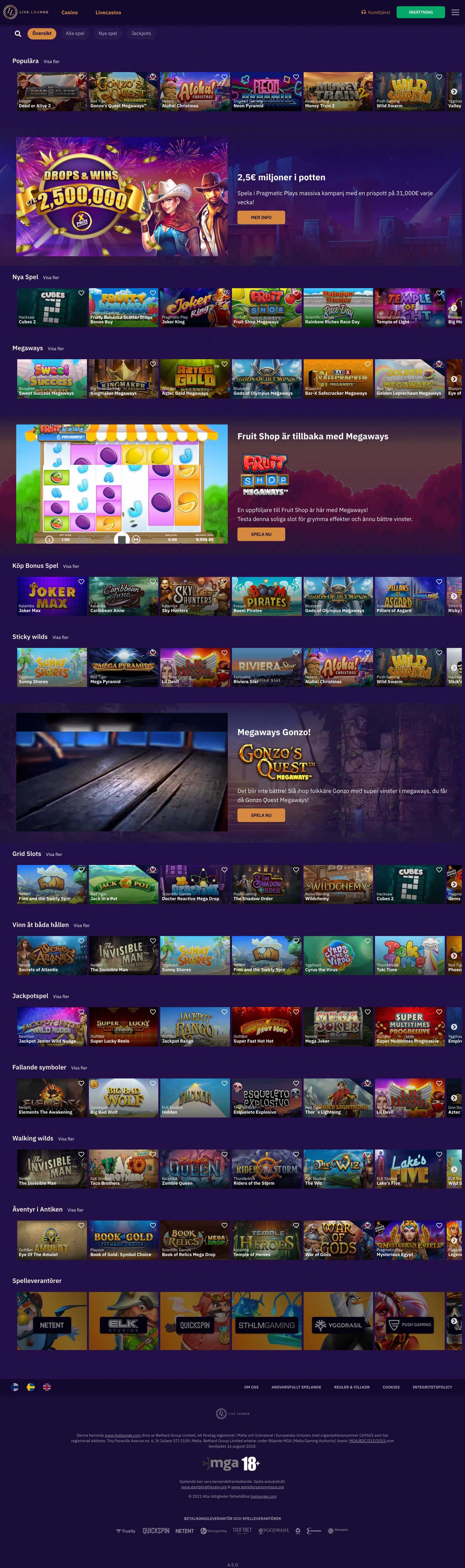The height and width of the screenshot is (1568, 465).
Task: Favorite Toki Time with heart icon
Action: tap(439, 941)
